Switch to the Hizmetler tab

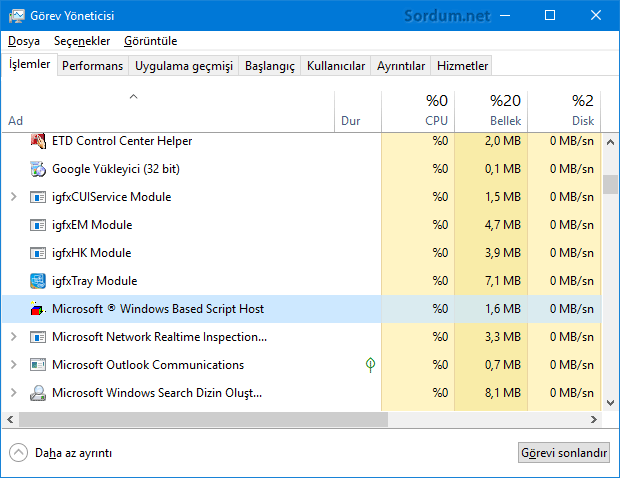(462, 66)
